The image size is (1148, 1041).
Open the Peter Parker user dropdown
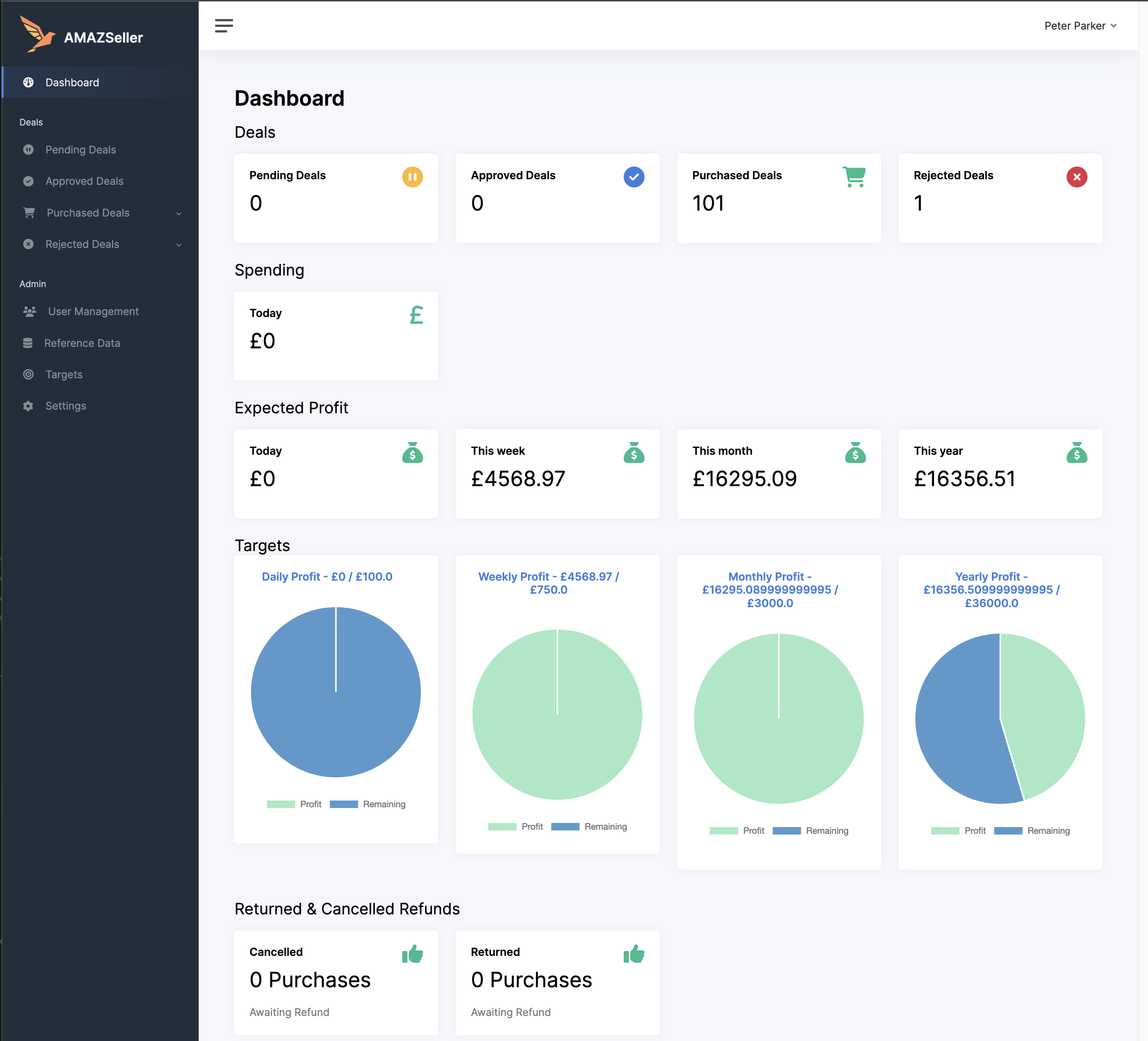[1080, 26]
